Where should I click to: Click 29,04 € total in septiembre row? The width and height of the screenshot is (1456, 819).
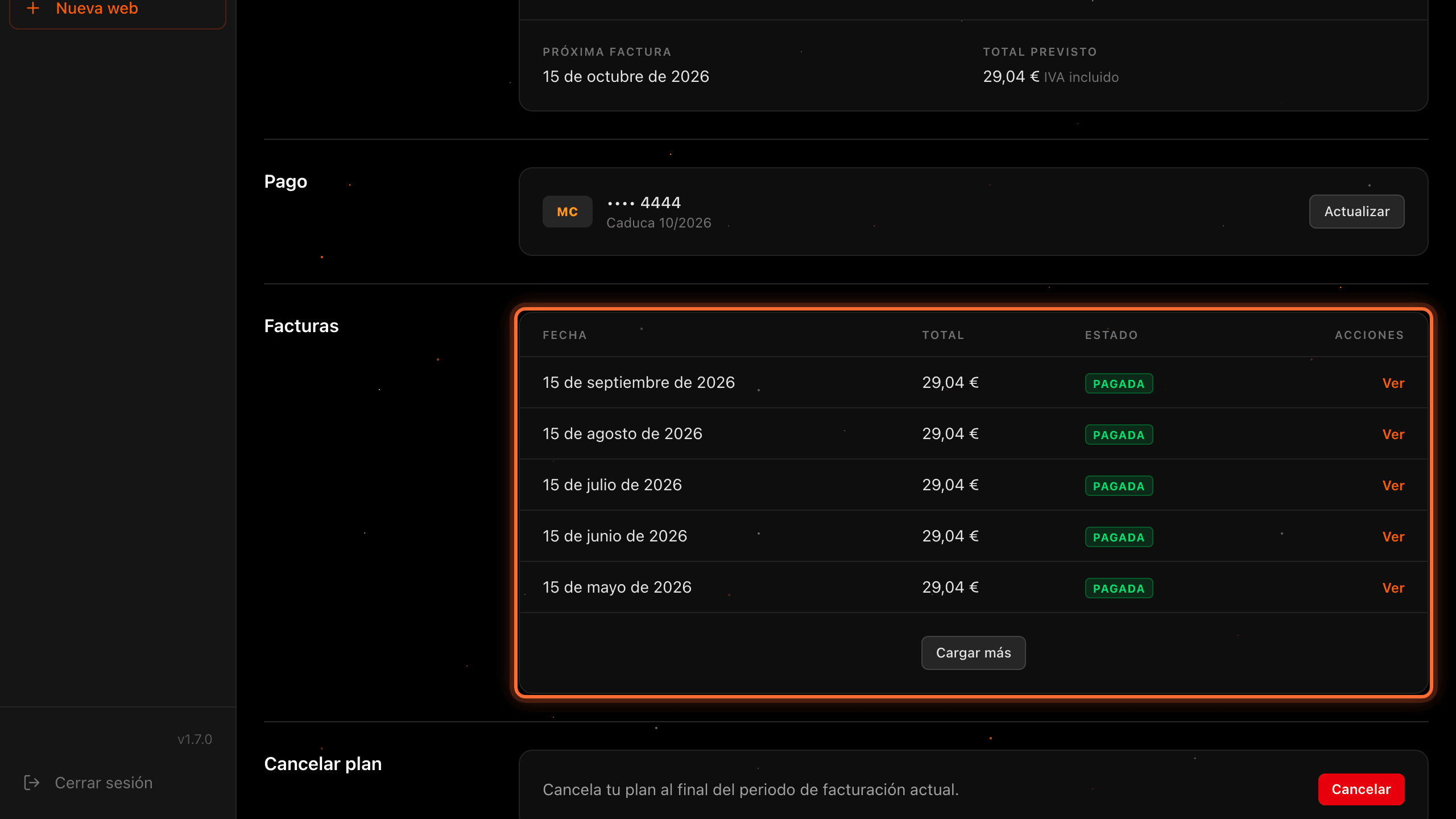pyautogui.click(x=950, y=383)
